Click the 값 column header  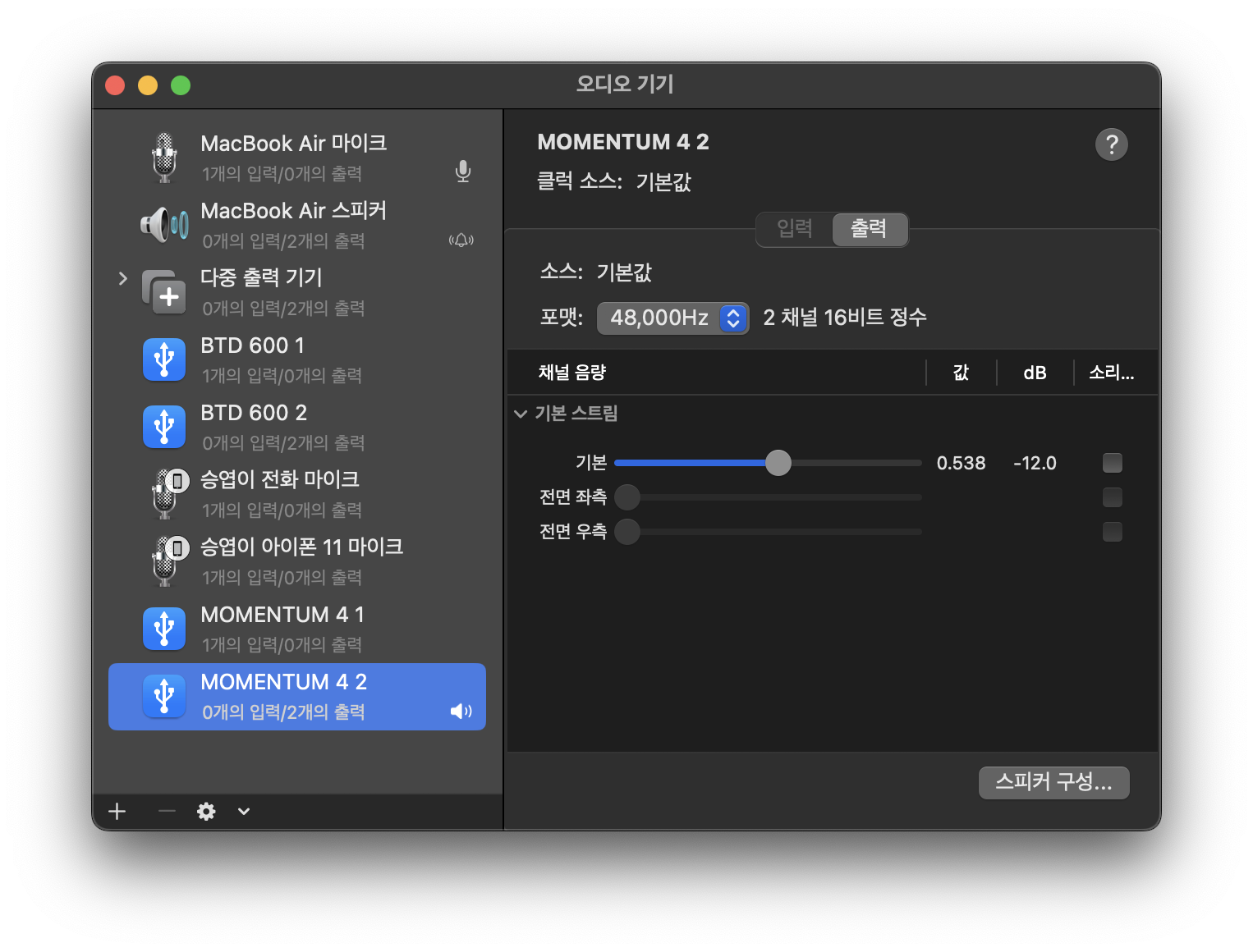pos(962,373)
